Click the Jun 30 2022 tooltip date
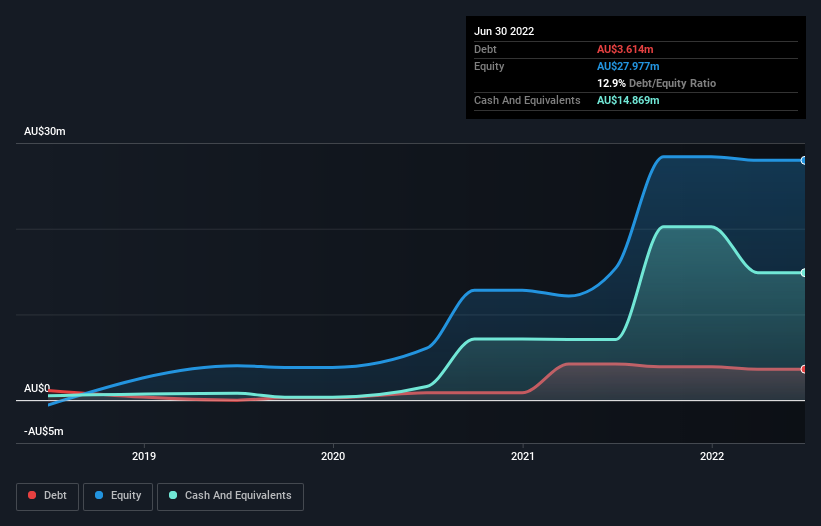Viewport: 821px width, 526px height. [x=504, y=31]
